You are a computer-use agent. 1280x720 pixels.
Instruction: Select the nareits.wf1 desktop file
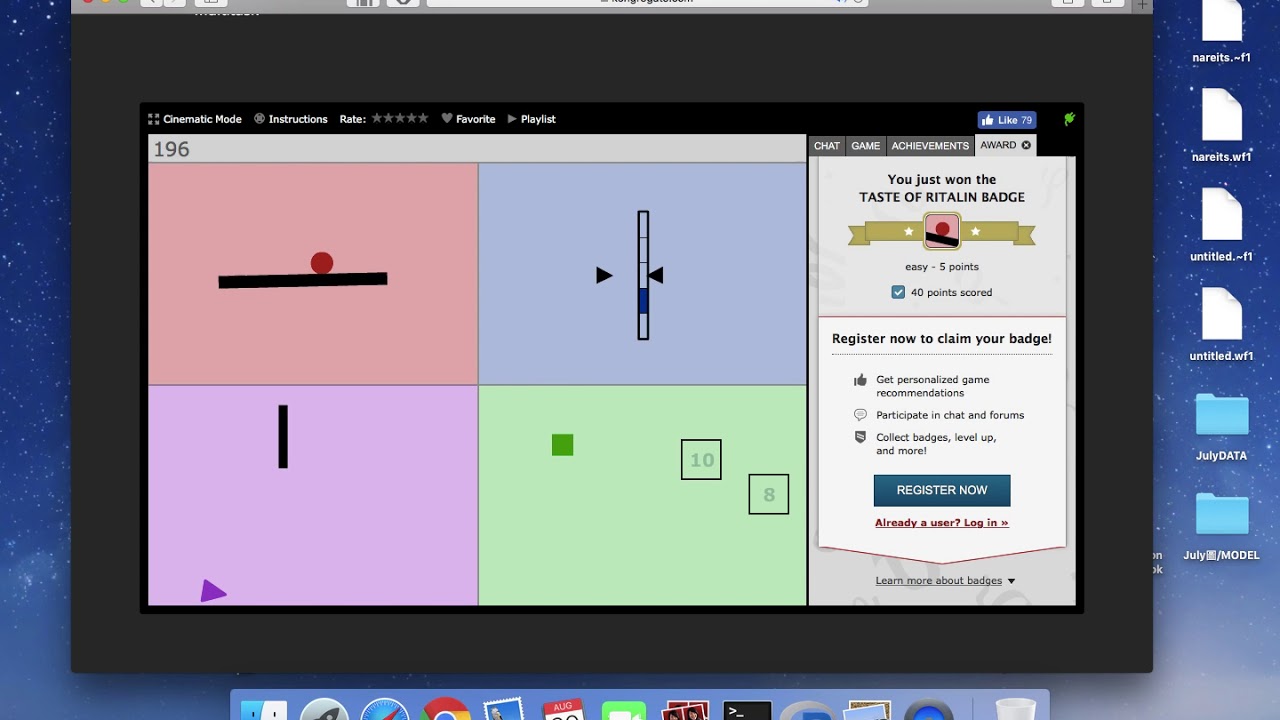click(1221, 126)
